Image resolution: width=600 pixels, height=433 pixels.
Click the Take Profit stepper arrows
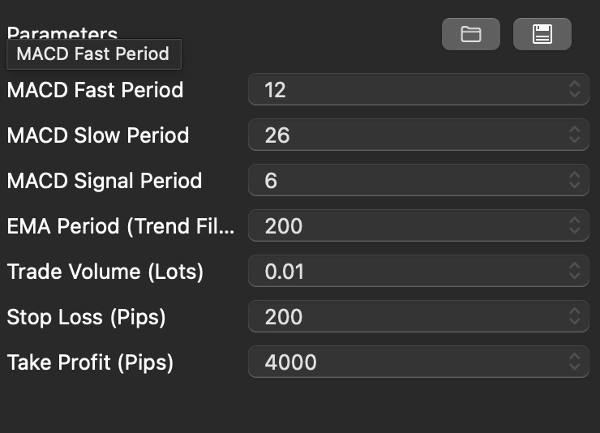point(575,362)
